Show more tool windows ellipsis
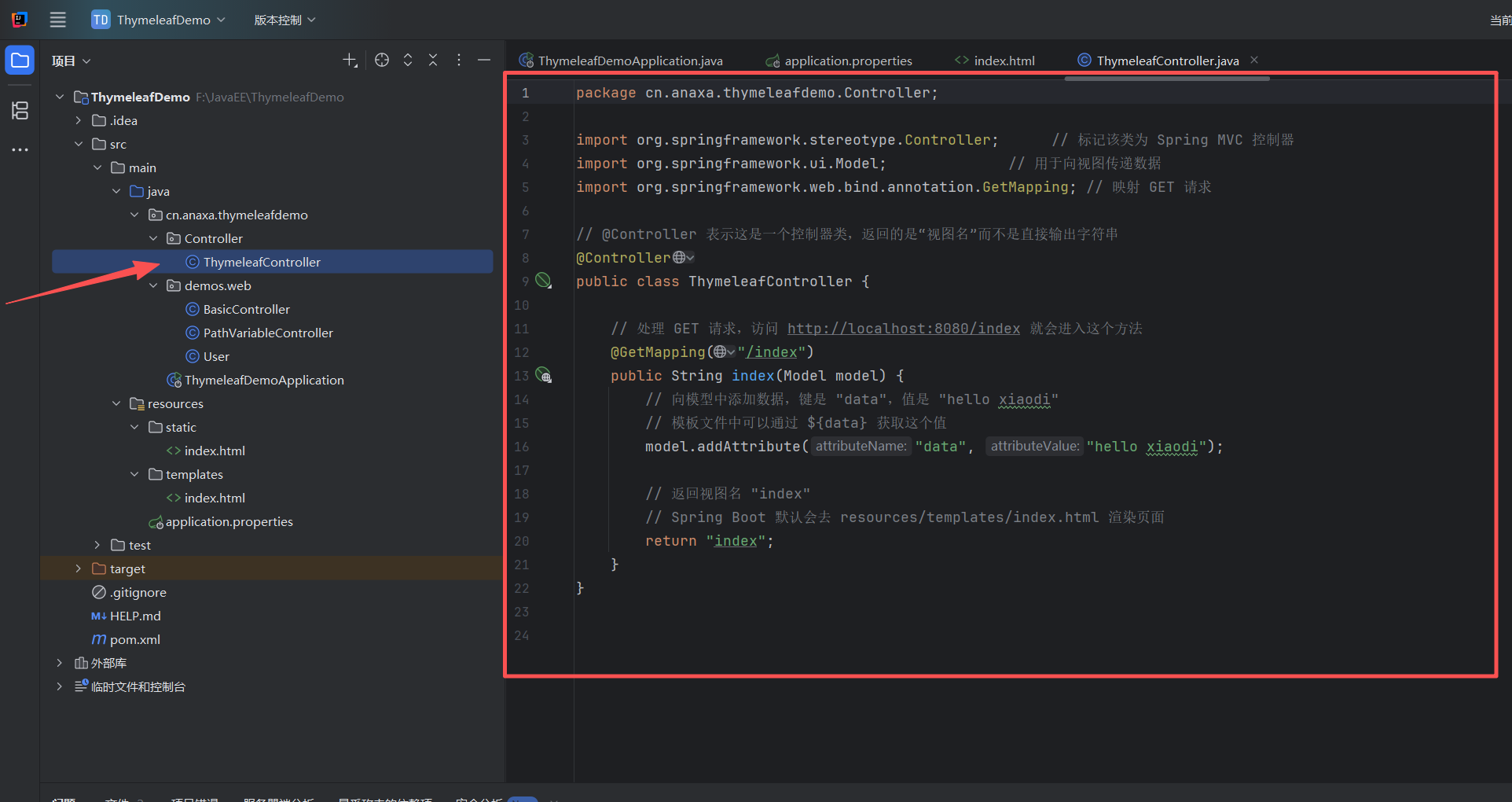Viewport: 1512px width, 802px height. click(20, 149)
